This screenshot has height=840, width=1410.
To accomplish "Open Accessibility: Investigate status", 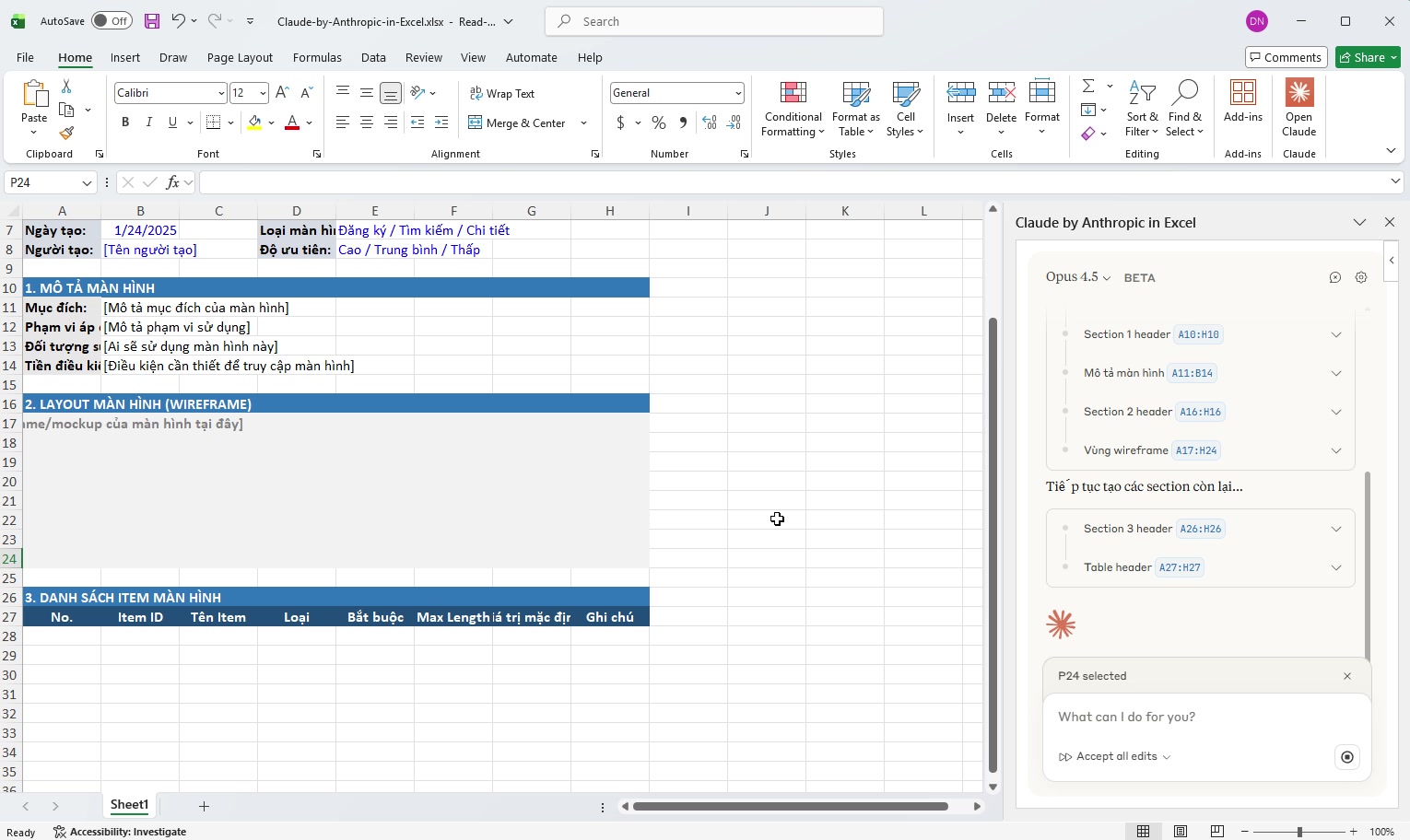I will click(120, 832).
